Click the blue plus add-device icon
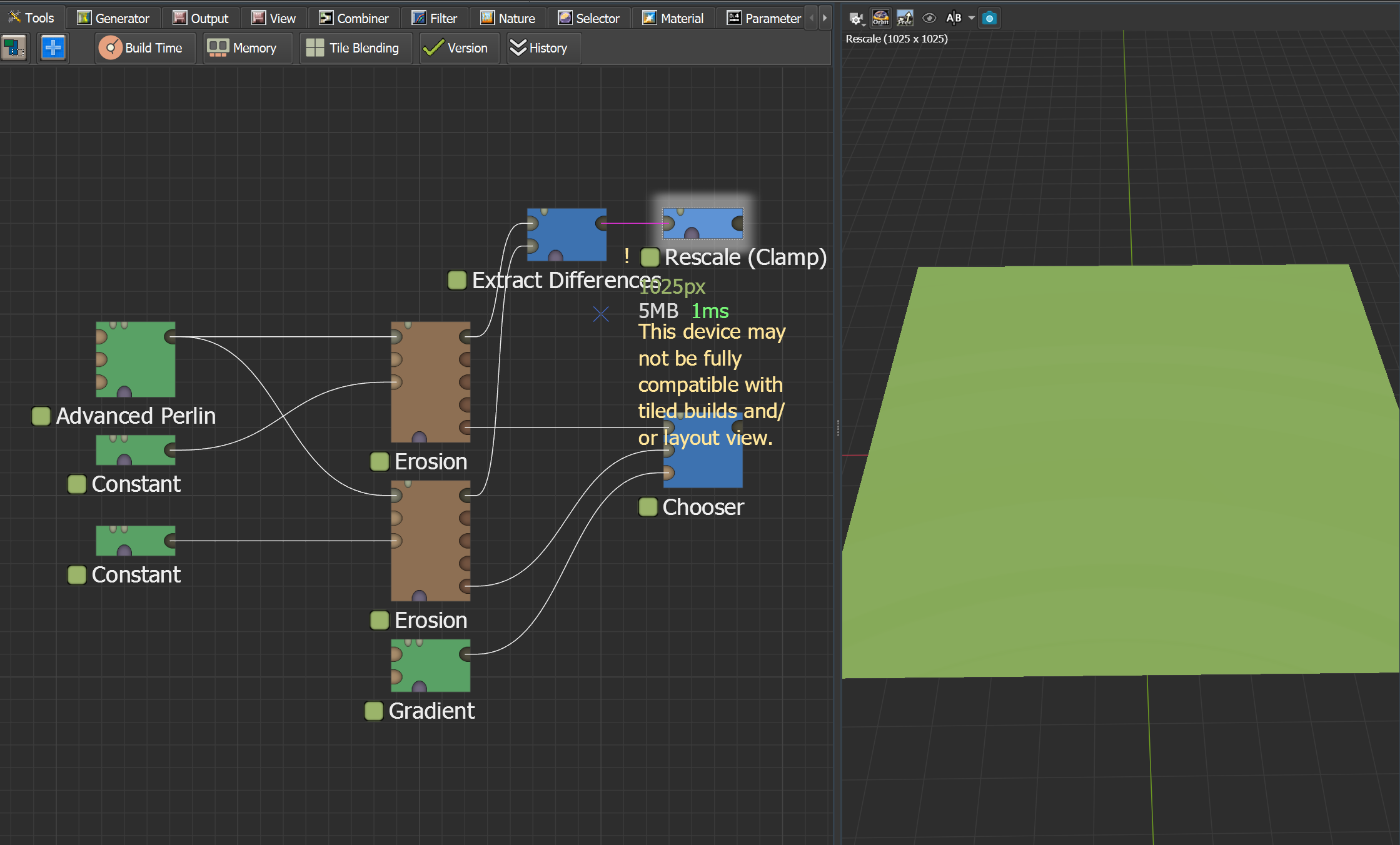The image size is (1400, 845). click(53, 47)
